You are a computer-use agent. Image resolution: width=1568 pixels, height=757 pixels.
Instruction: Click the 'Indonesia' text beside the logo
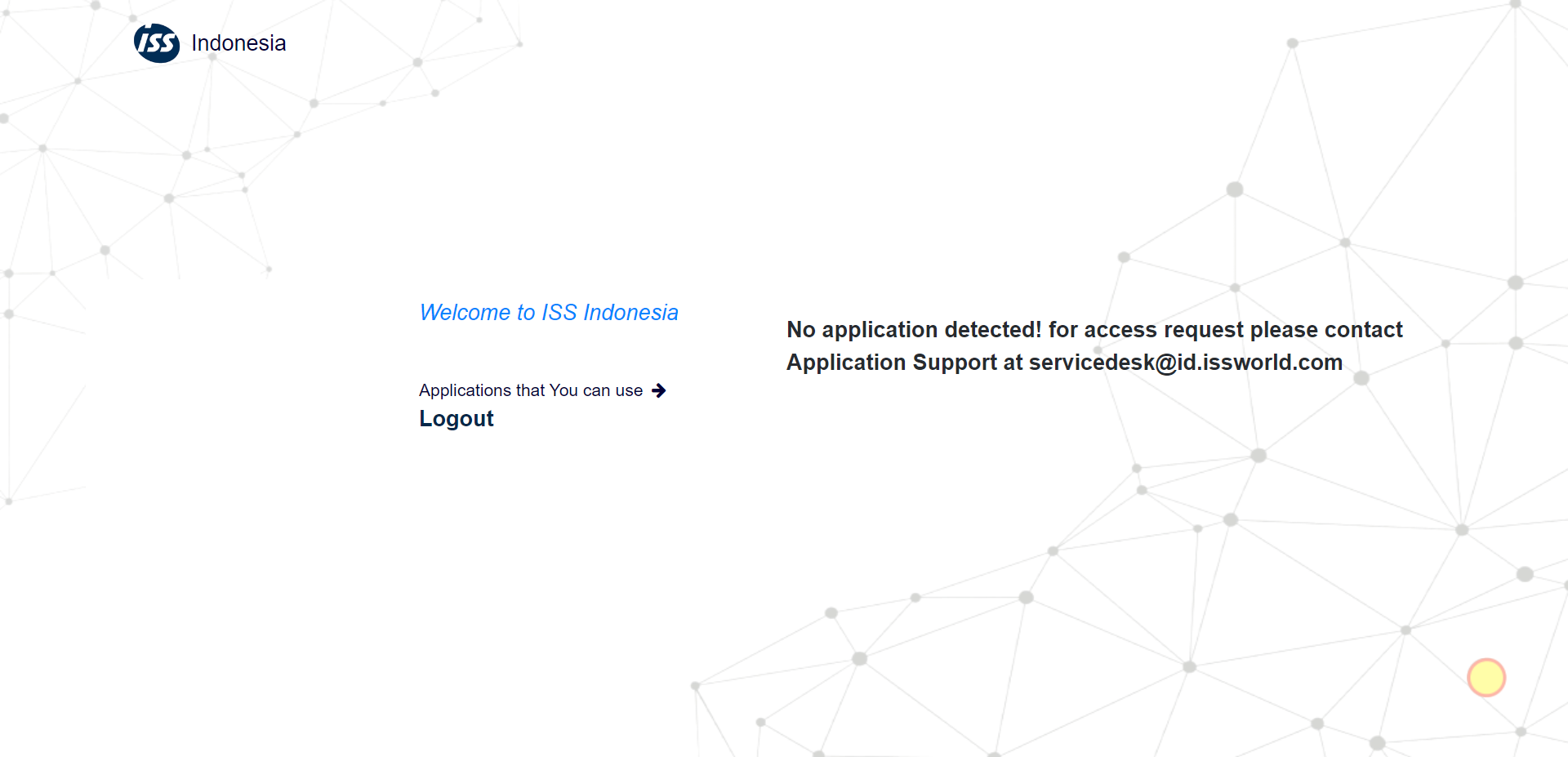tap(238, 43)
